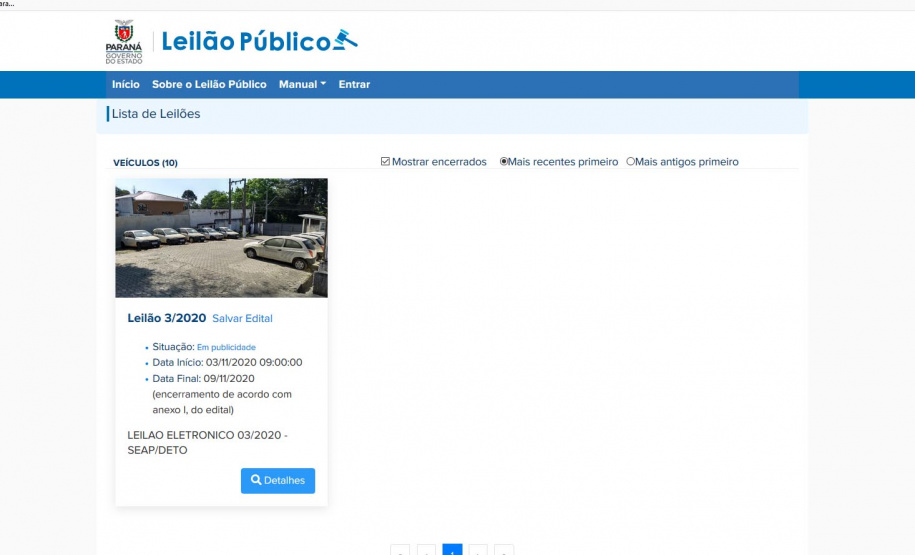Click Entrar to log in

pos(354,85)
